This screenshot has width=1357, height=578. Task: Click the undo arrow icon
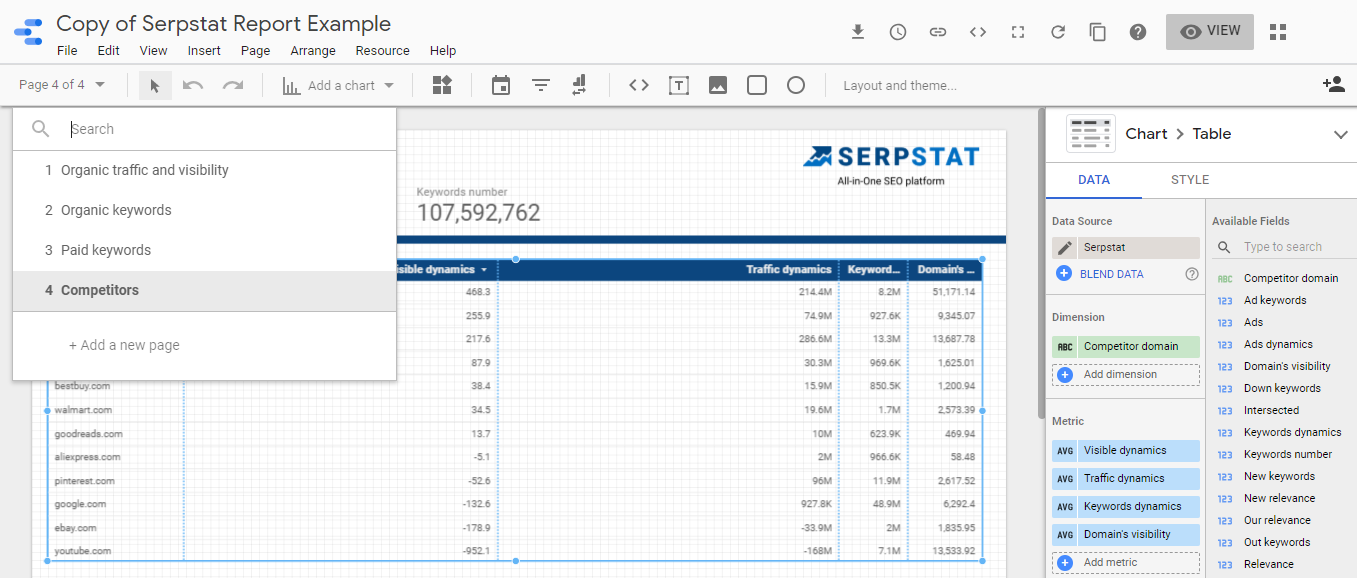click(x=193, y=85)
